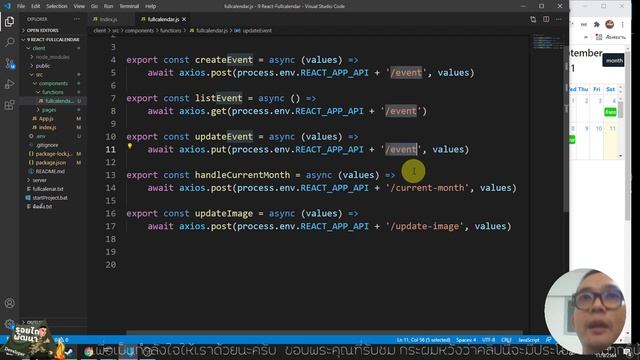This screenshot has width=640, height=360.
Task: Expand the node_modules folder
Action: click(x=52, y=57)
